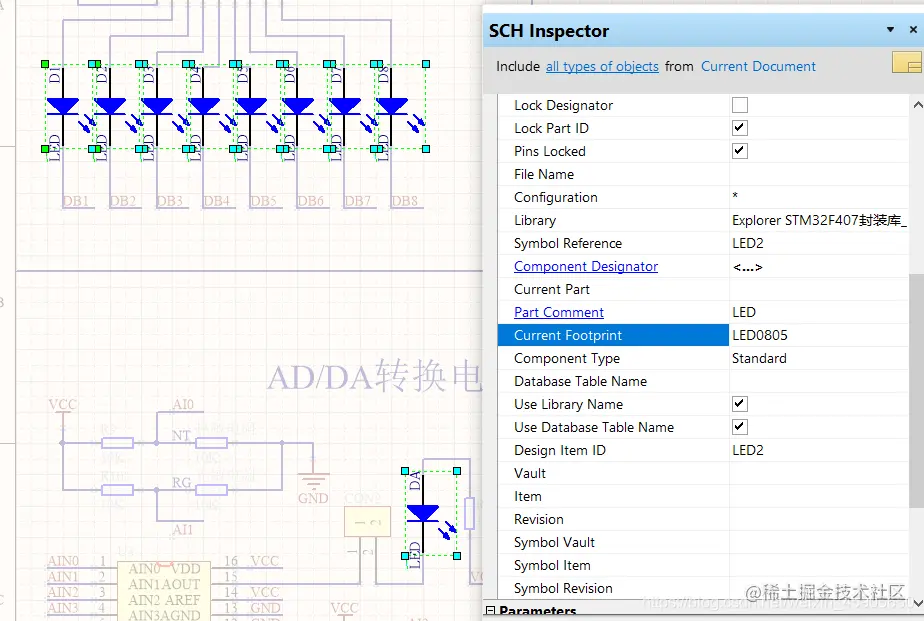This screenshot has width=924, height=621.
Task: Select the D7 LED symbol on schematic
Action: click(345, 107)
